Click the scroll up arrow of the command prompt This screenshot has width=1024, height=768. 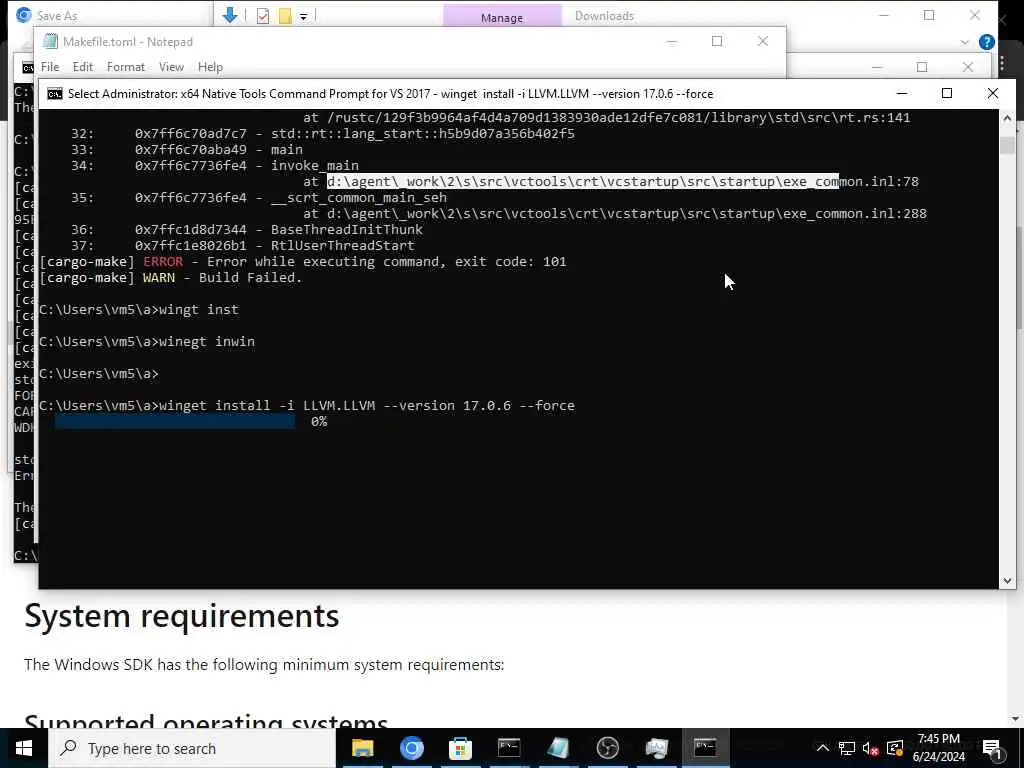coord(1007,118)
